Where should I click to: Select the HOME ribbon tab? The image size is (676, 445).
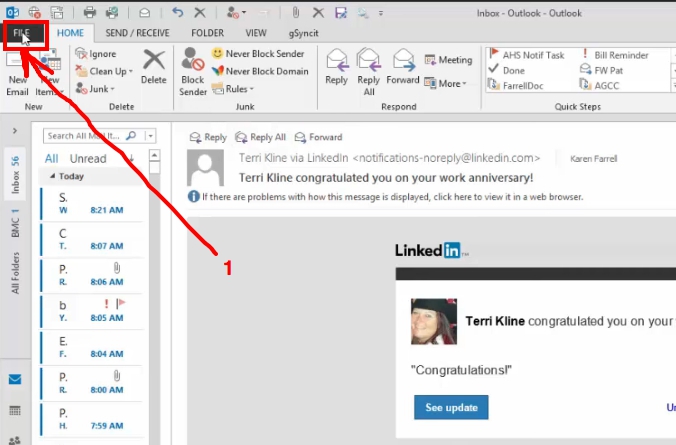click(70, 33)
